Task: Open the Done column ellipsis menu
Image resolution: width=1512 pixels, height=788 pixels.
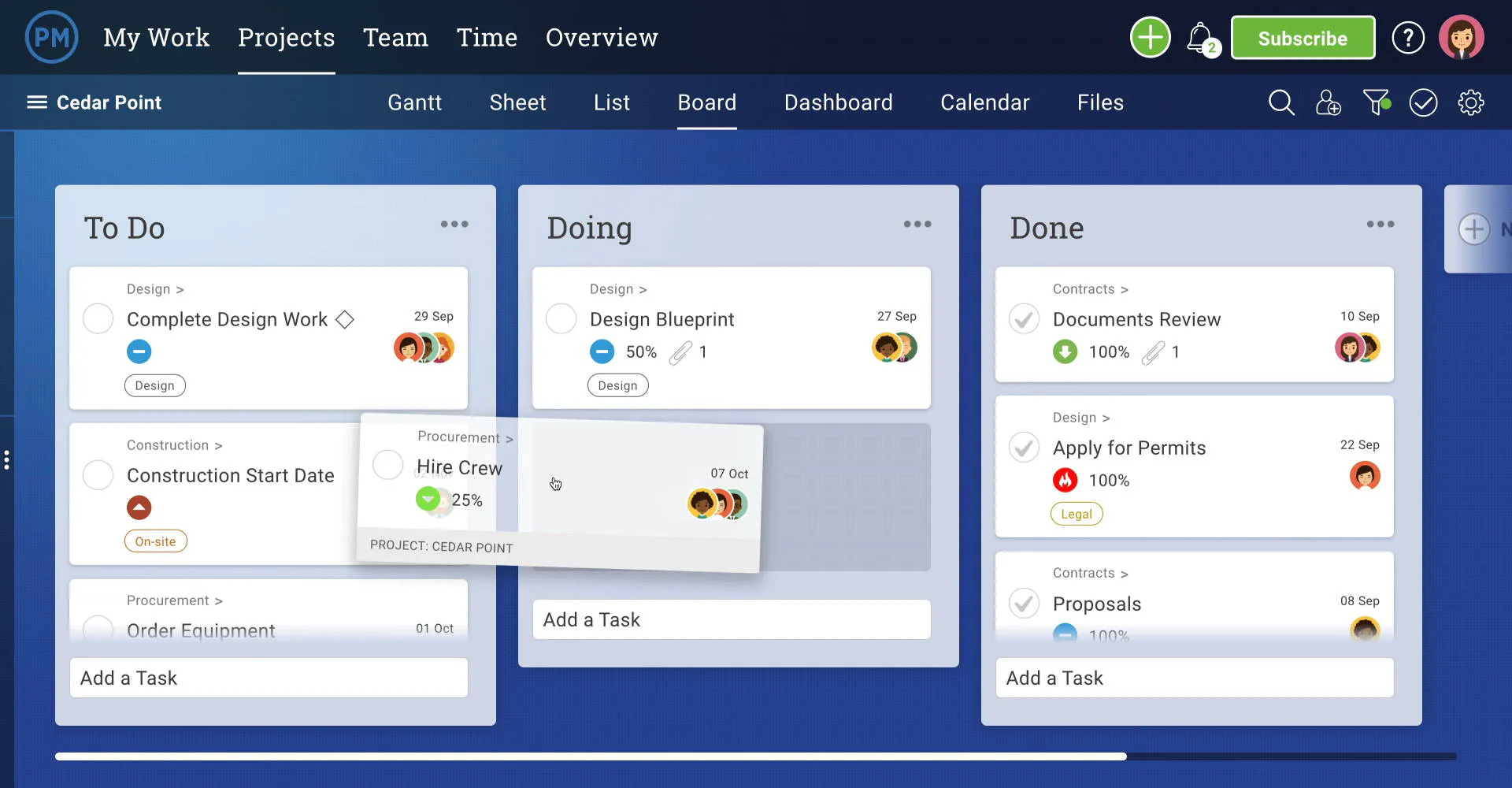Action: click(x=1380, y=225)
